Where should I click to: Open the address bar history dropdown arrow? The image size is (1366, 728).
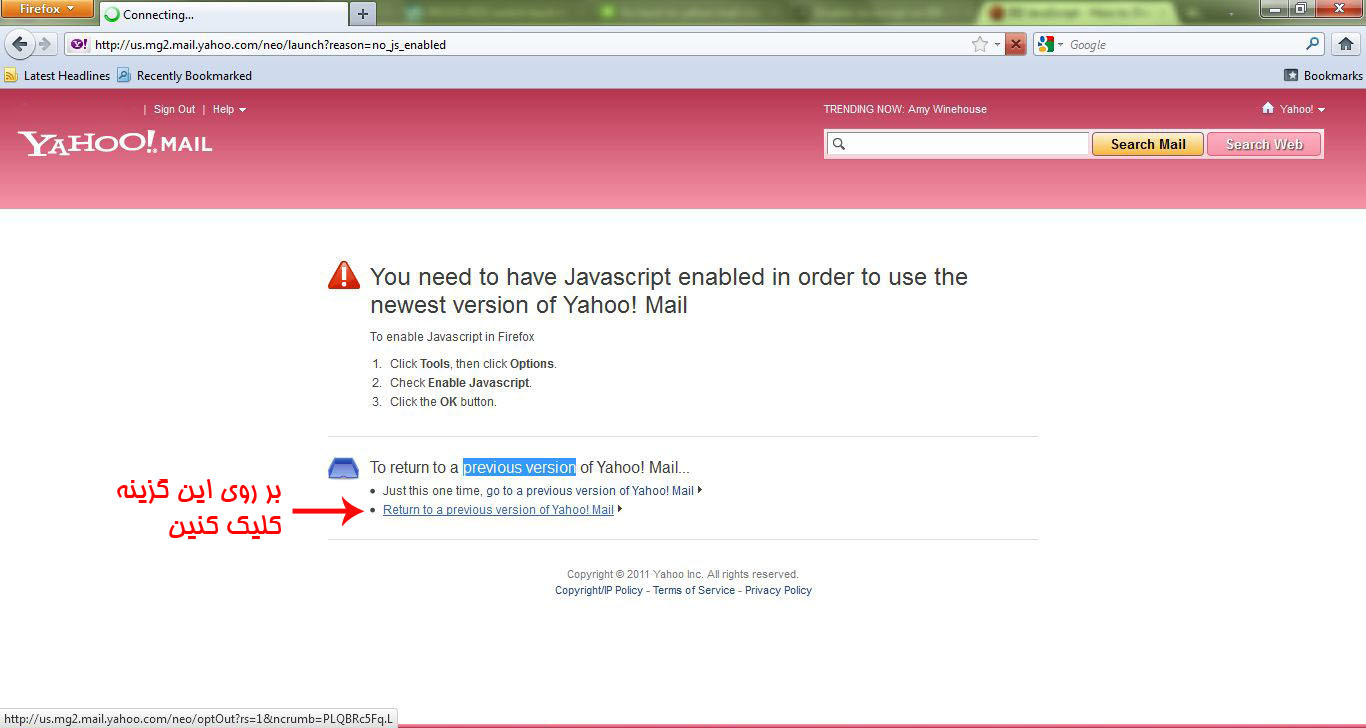tap(997, 45)
